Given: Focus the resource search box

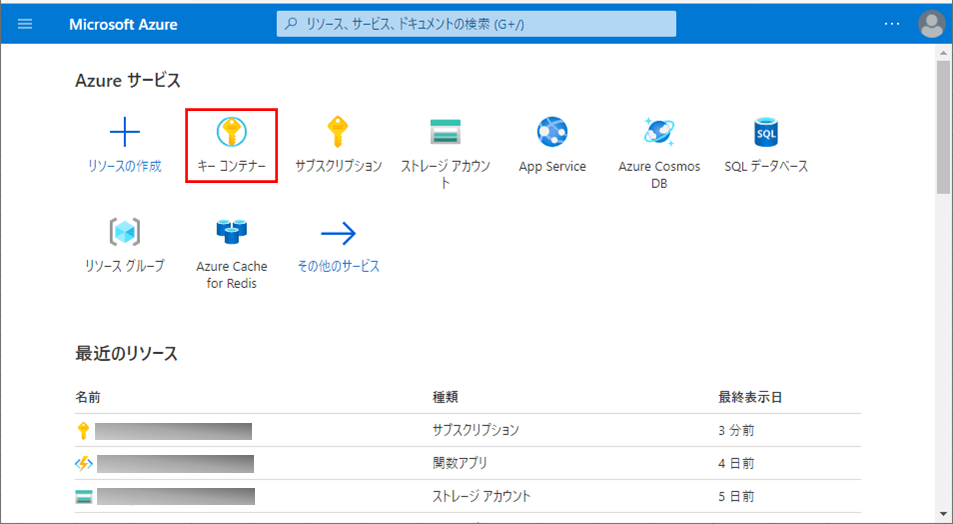Looking at the screenshot, I should pos(476,24).
